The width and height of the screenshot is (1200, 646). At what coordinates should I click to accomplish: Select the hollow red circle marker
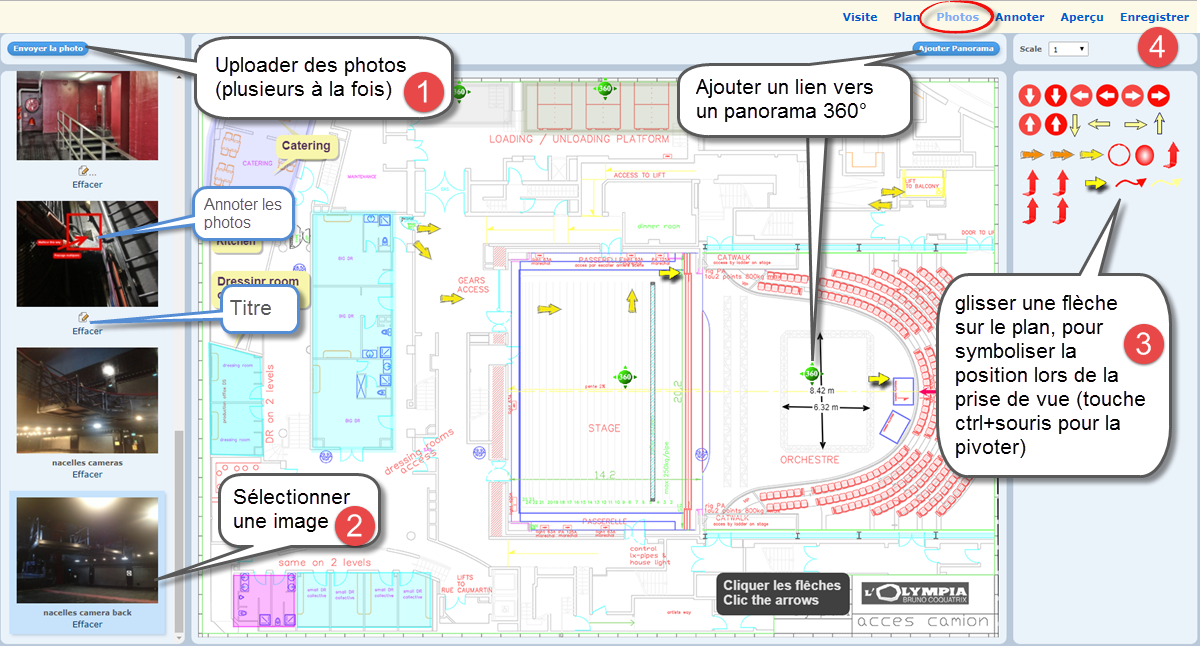[1119, 155]
